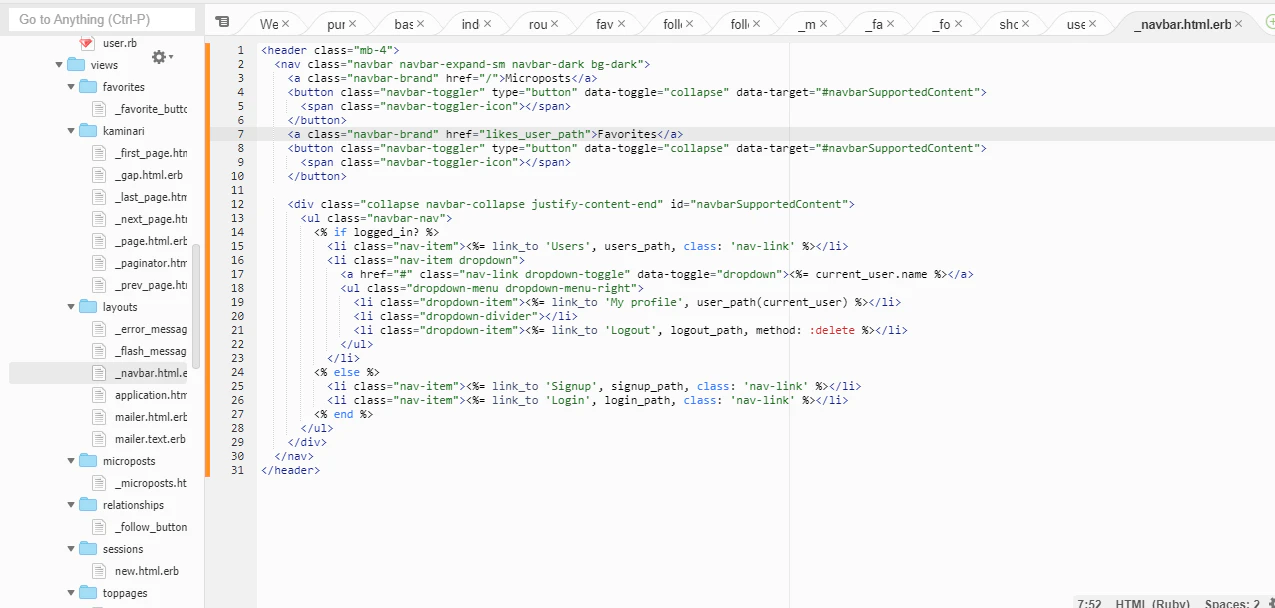Open the gear icon's dropdown arrow
This screenshot has height=608, width=1275.
tap(169, 58)
